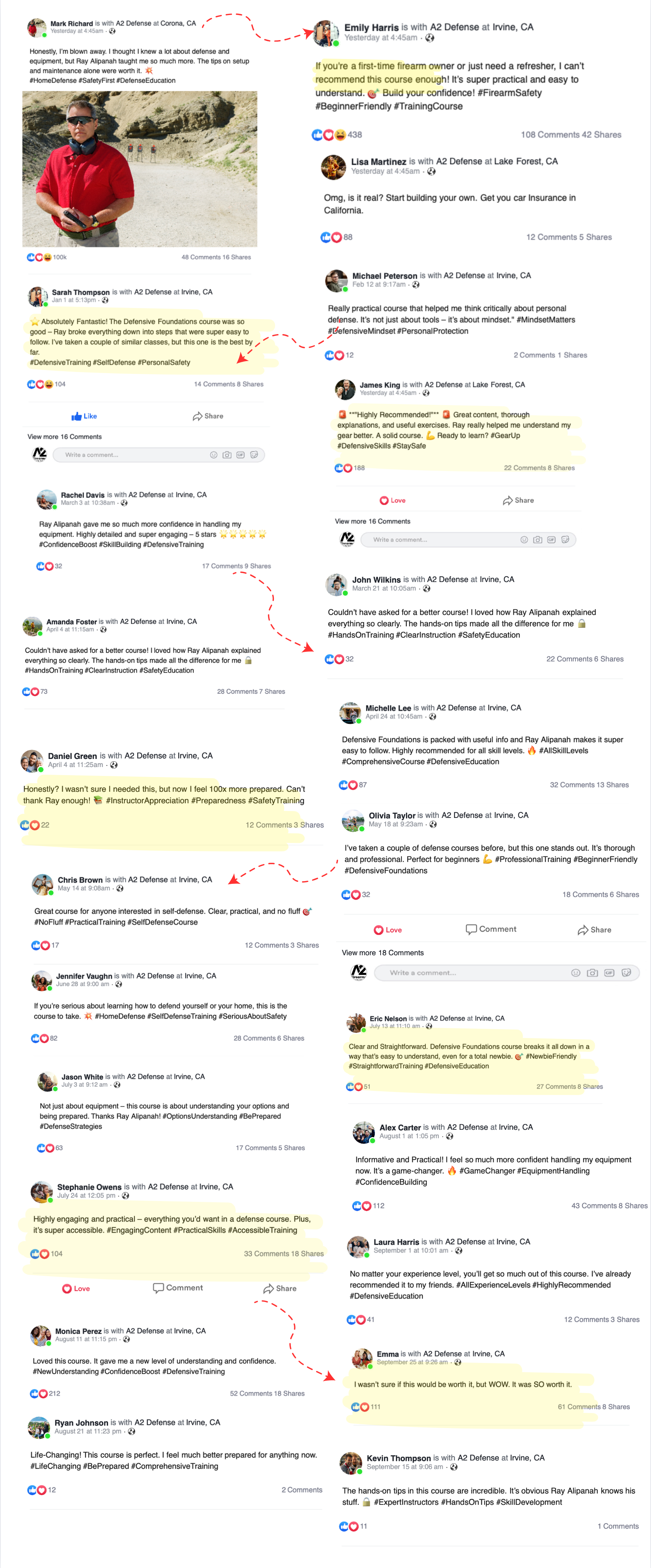
Task: Click sticker icon in James King's comment box
Action: pyautogui.click(x=565, y=540)
